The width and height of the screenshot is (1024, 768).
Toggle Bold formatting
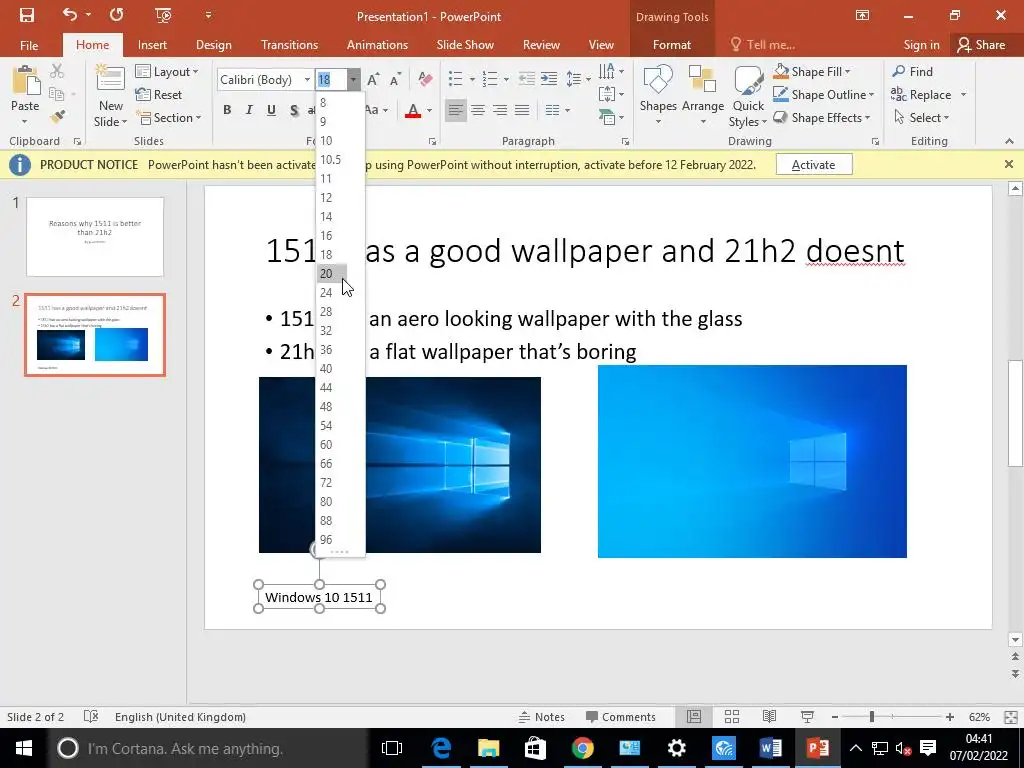pos(227,110)
